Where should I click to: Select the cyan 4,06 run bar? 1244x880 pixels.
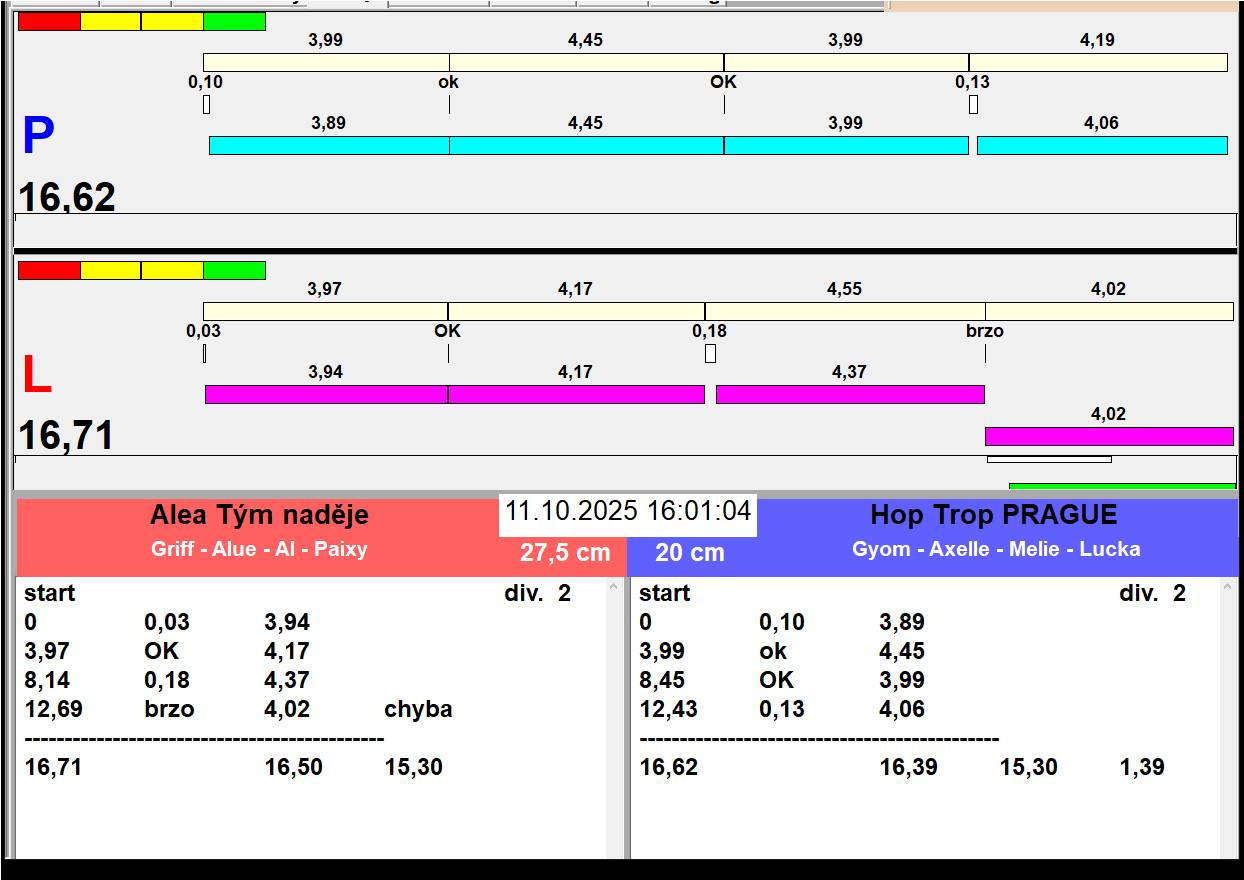tap(1102, 145)
